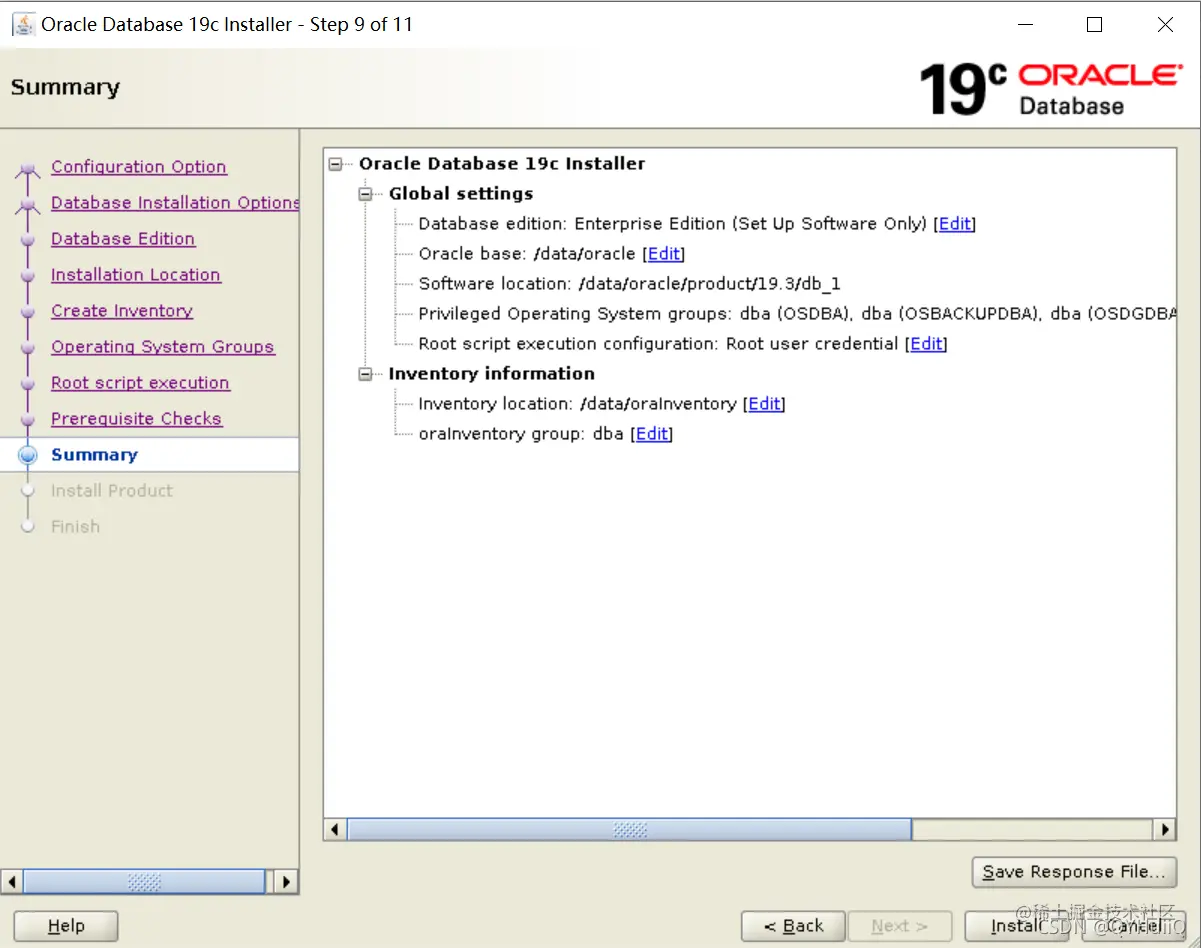The height and width of the screenshot is (948, 1201).
Task: Edit the Inventory location
Action: [764, 404]
